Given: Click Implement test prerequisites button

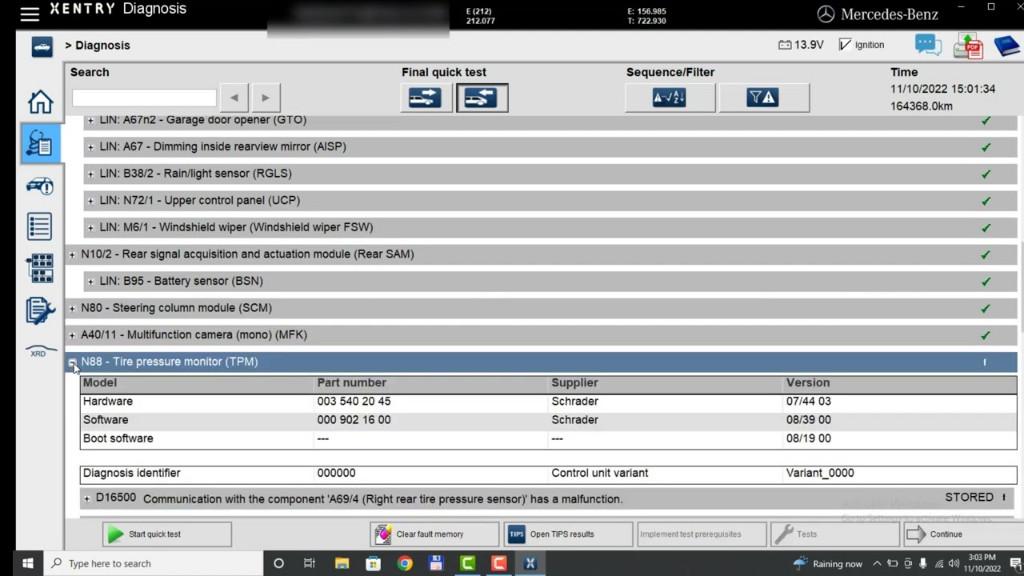Looking at the screenshot, I should tap(702, 534).
